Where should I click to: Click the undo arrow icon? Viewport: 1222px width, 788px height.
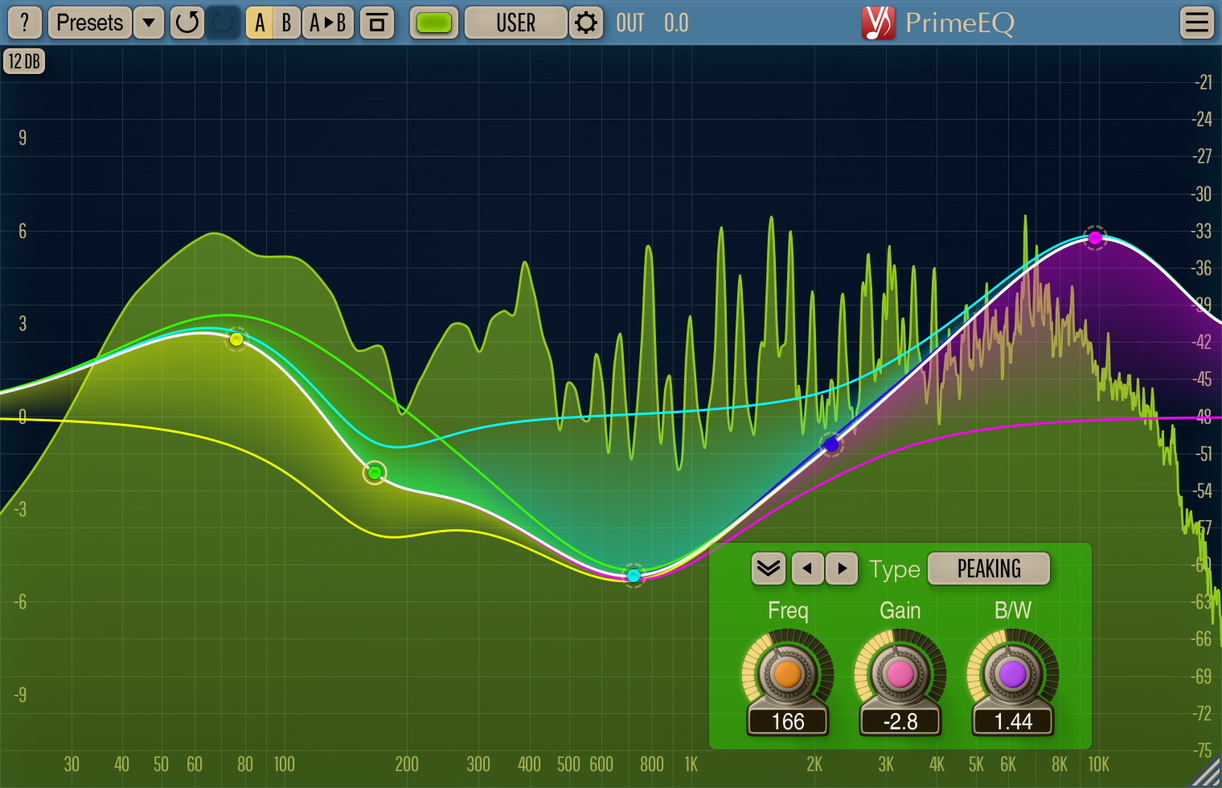[x=186, y=22]
